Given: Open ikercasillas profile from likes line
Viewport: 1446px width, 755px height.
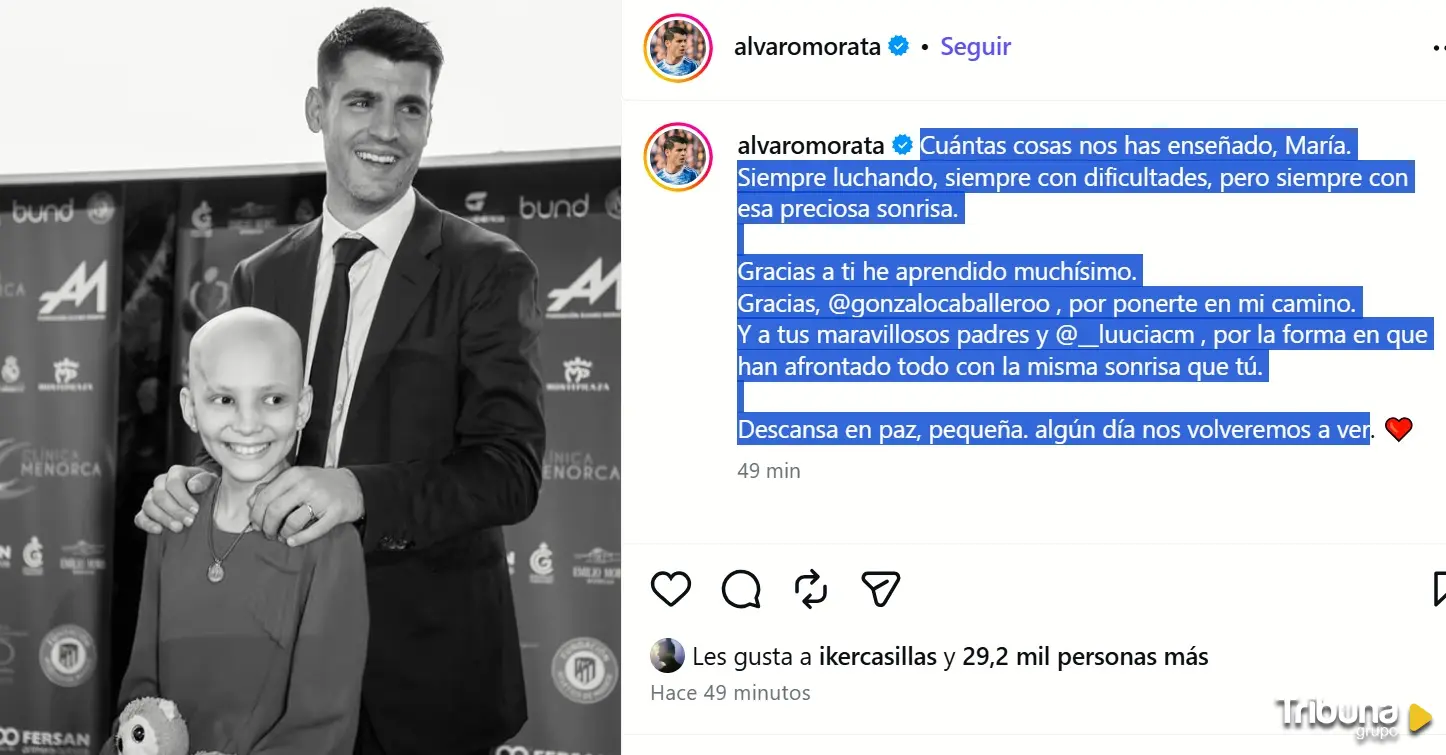Looking at the screenshot, I should click(x=878, y=657).
